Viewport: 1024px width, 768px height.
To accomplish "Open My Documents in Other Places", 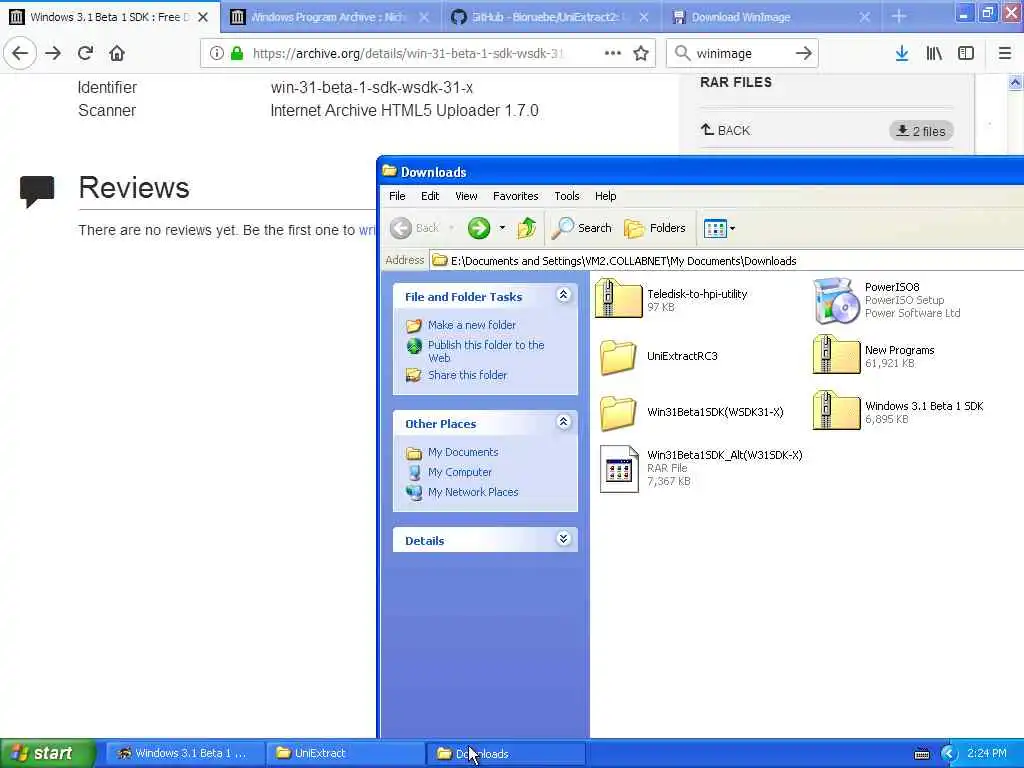I will [463, 452].
